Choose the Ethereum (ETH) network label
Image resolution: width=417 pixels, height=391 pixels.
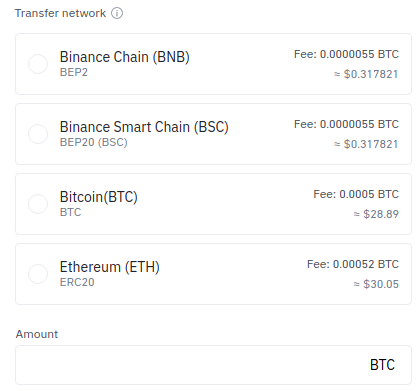[x=110, y=267]
